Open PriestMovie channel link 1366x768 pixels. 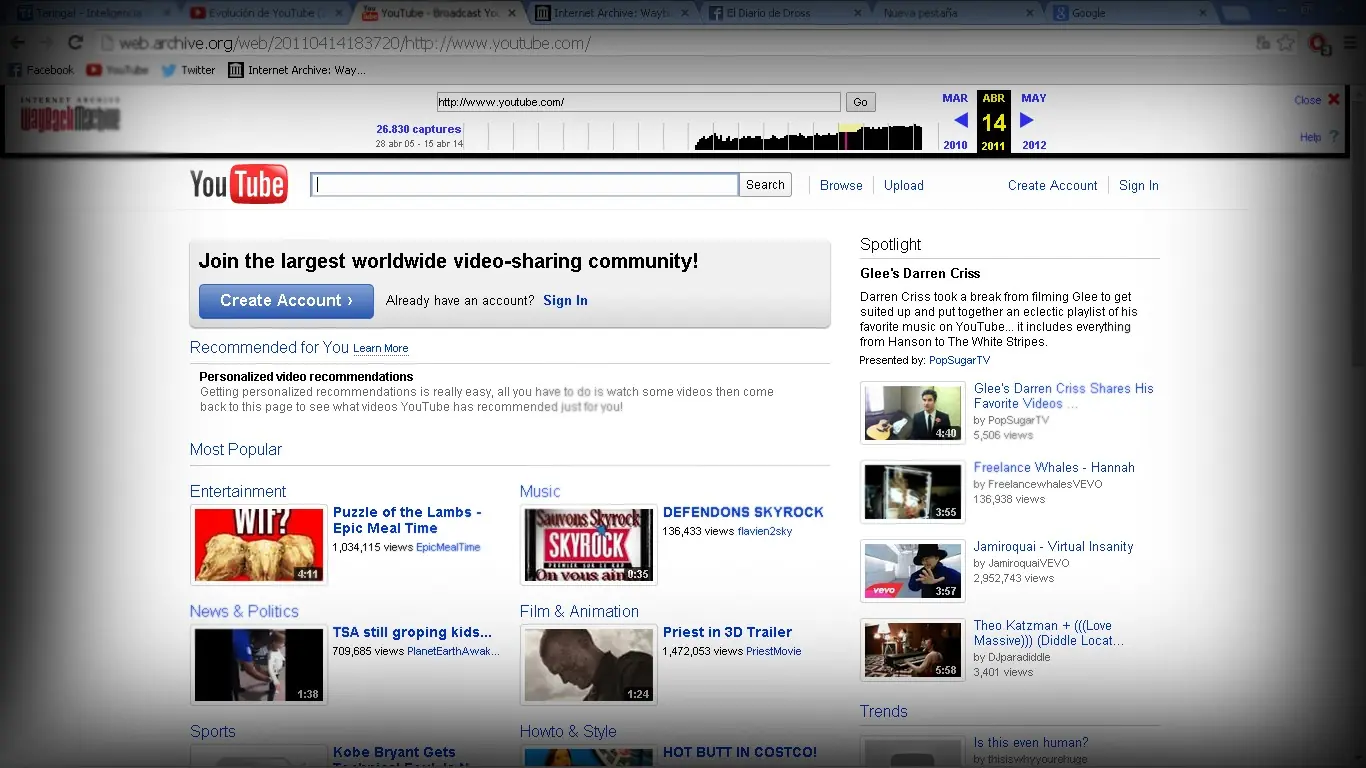pos(773,651)
